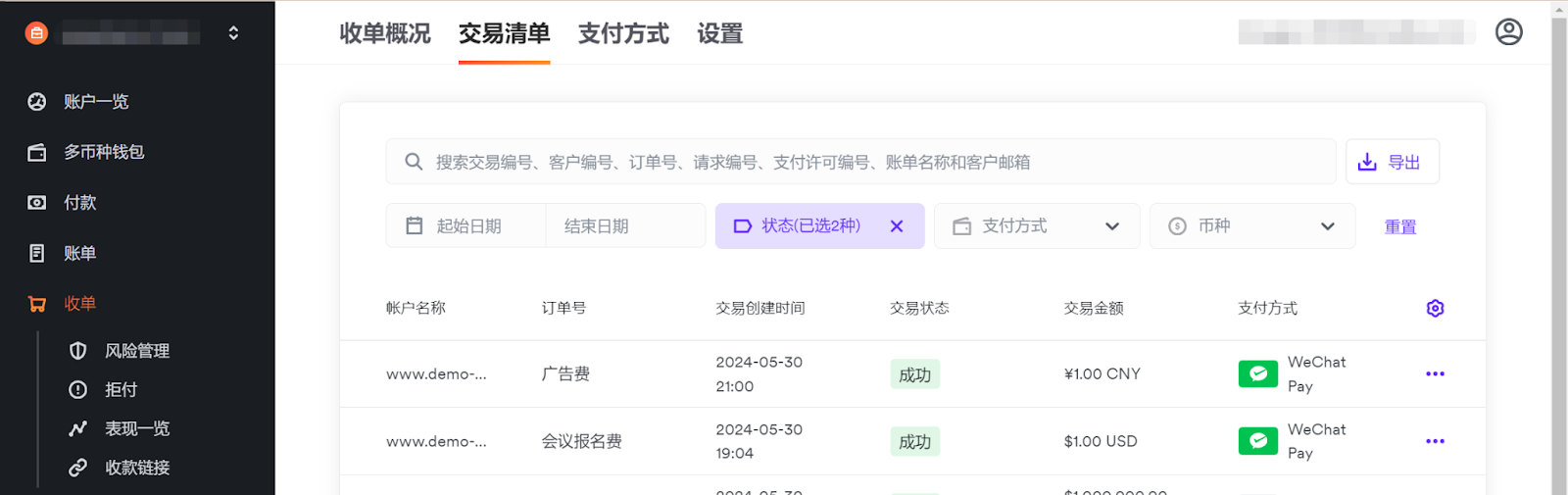Screen dimensions: 1568x495
Task: Open more options for 会议报名费 transaction
Action: [1435, 441]
